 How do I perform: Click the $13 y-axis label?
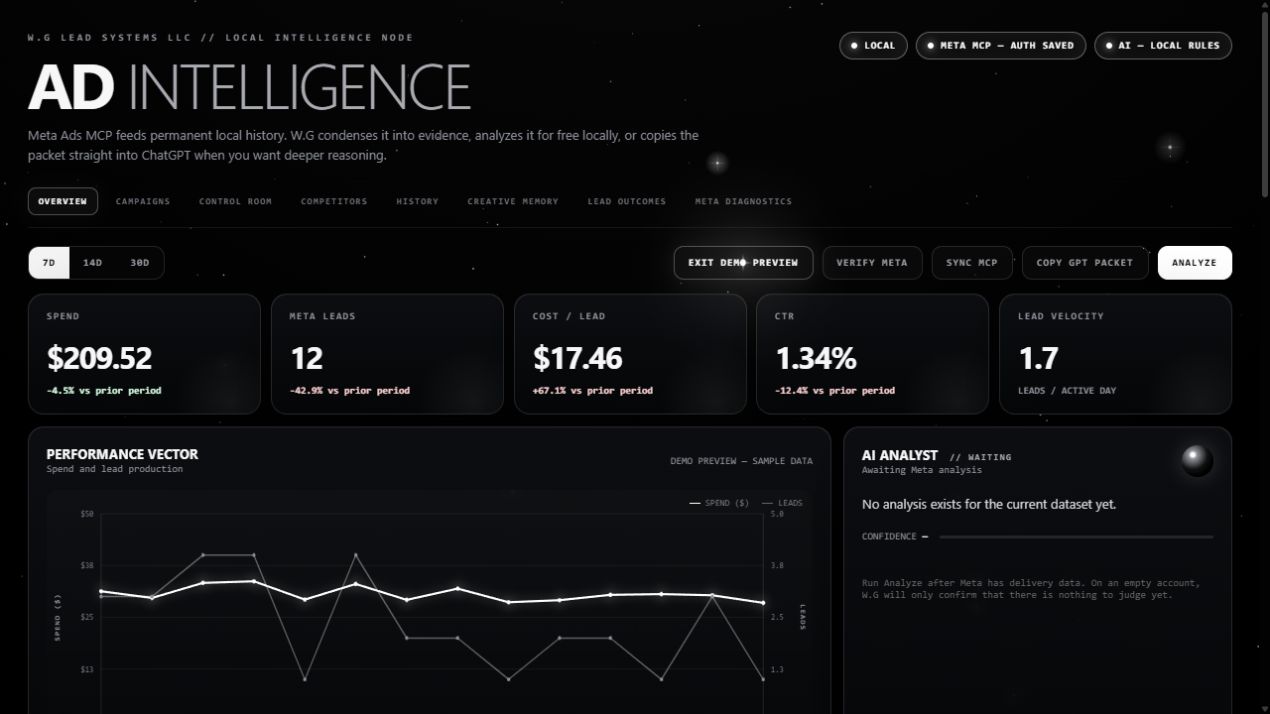[x=87, y=669]
